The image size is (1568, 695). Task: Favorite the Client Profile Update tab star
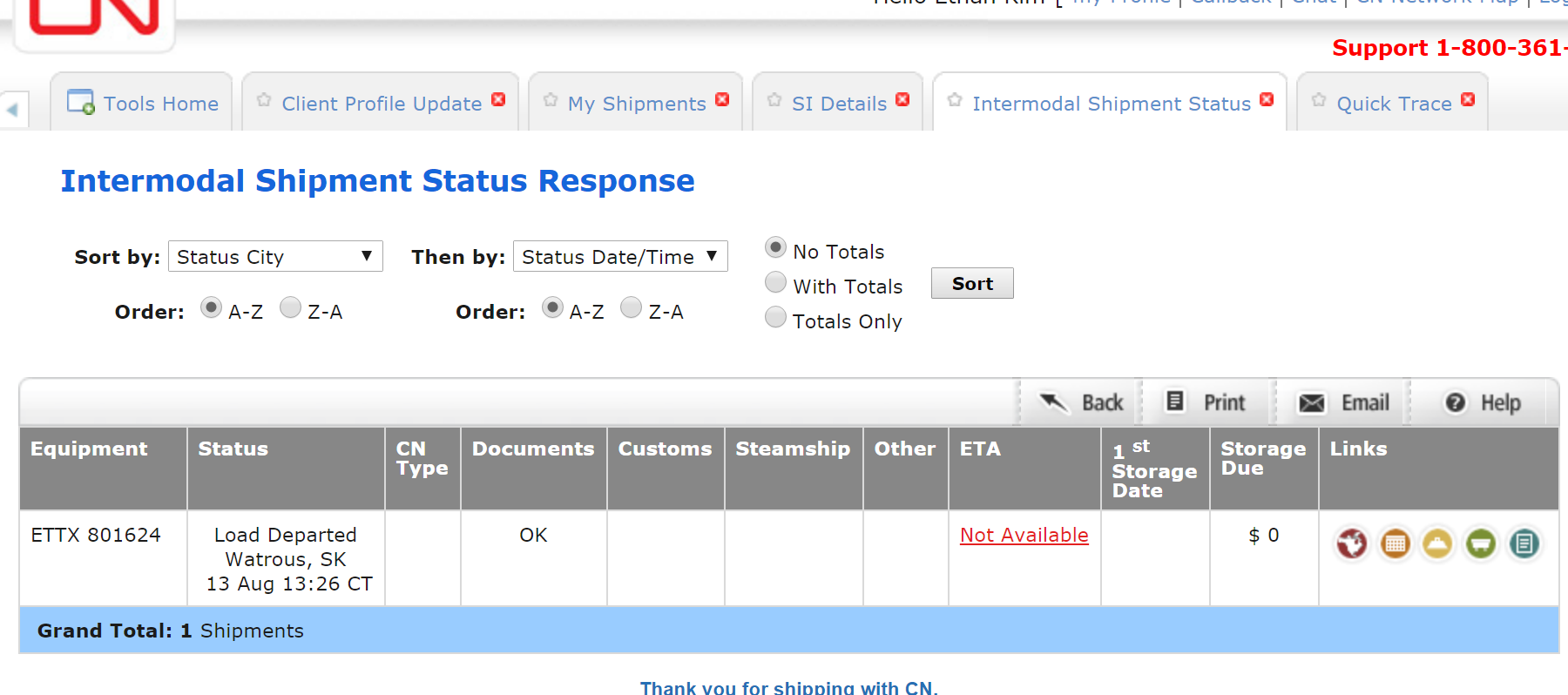click(x=264, y=100)
